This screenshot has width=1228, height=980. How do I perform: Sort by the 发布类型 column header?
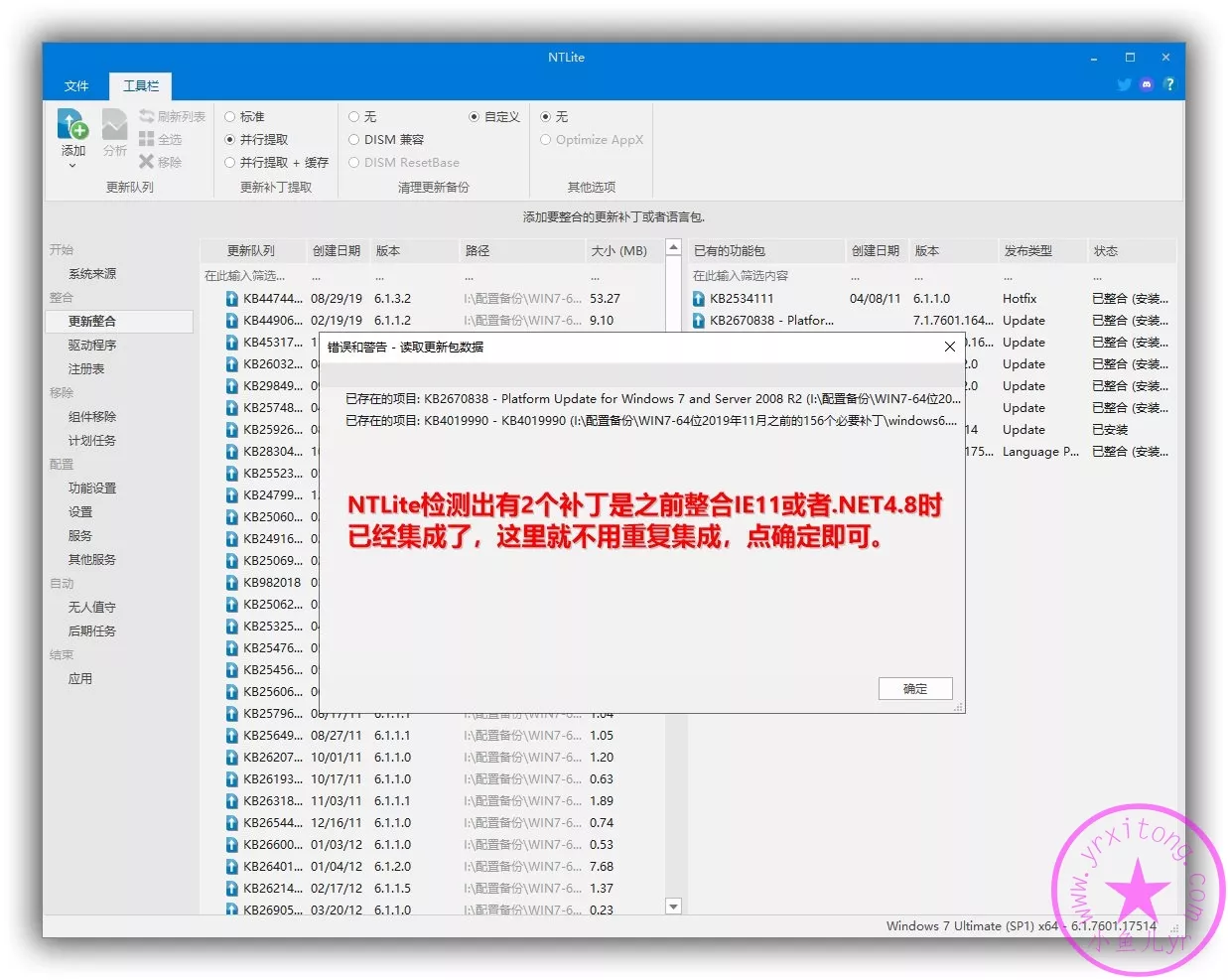(x=1042, y=250)
